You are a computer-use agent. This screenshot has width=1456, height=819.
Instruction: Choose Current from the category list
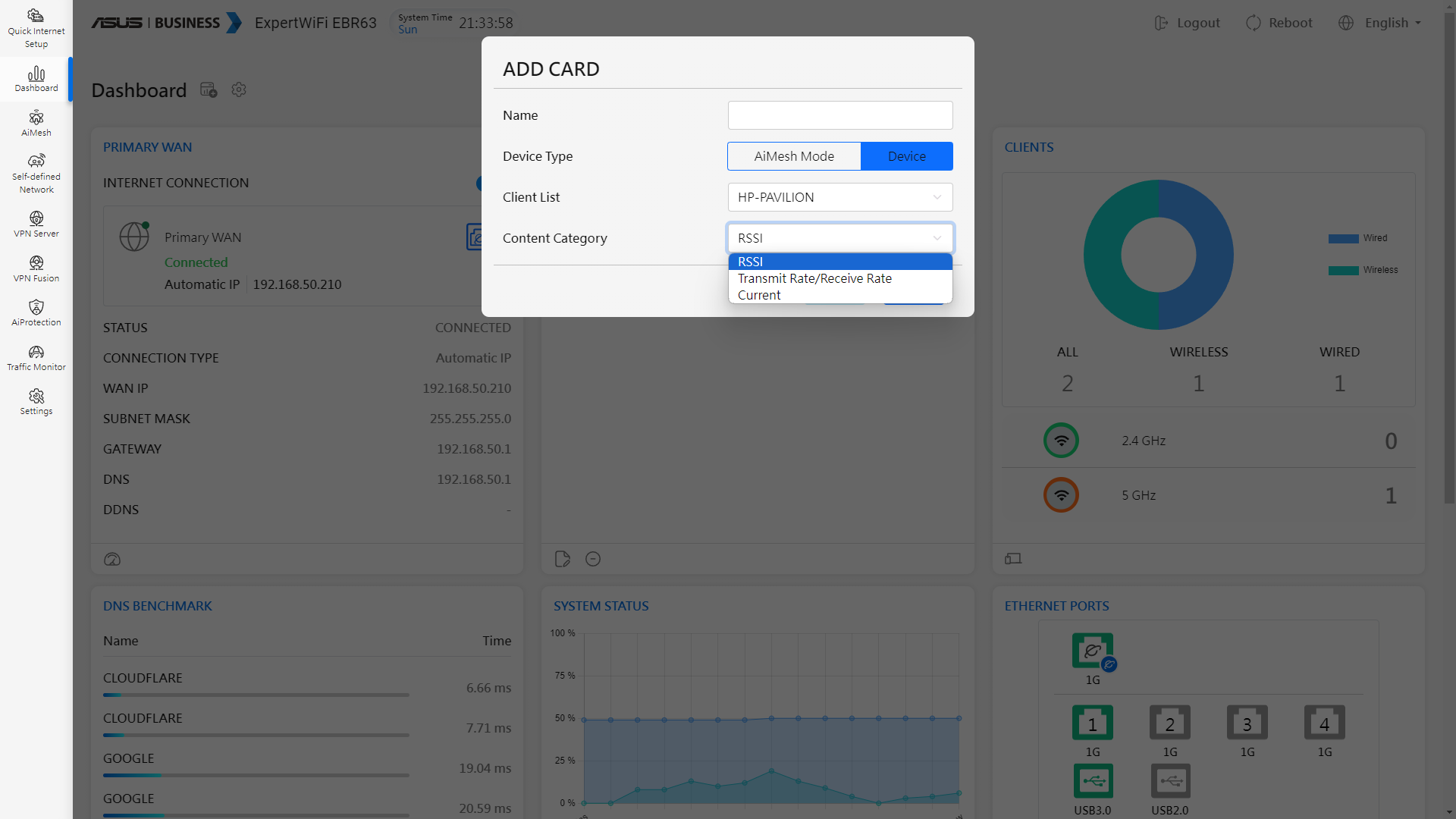tap(759, 295)
